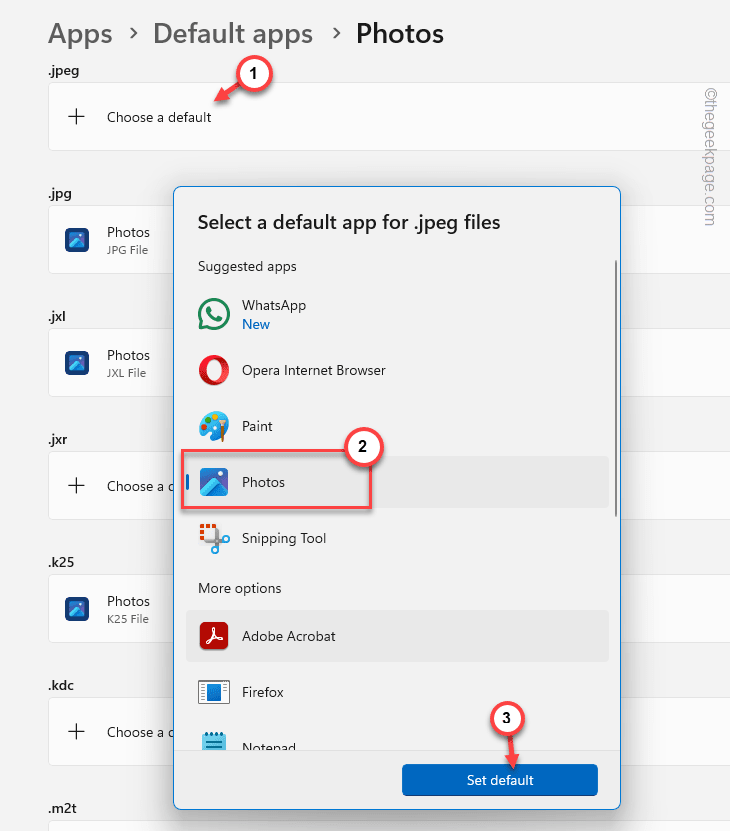Click the Photos icon under .jpg

77,240
